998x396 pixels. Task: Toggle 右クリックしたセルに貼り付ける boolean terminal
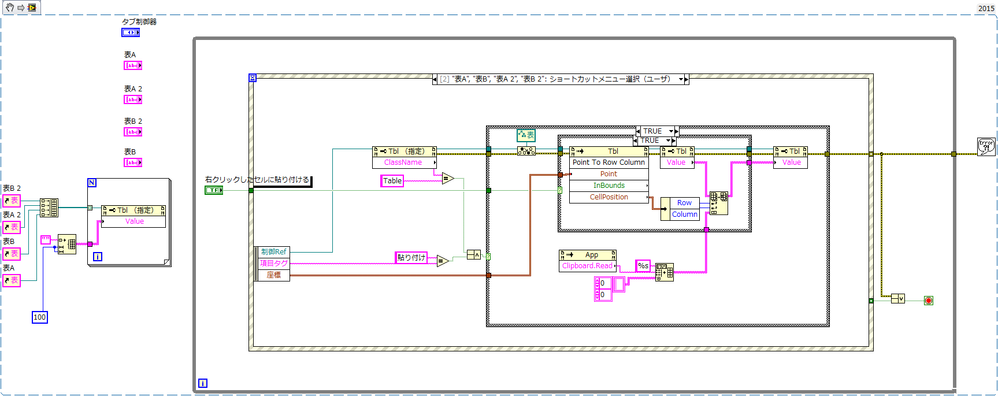pos(213,190)
